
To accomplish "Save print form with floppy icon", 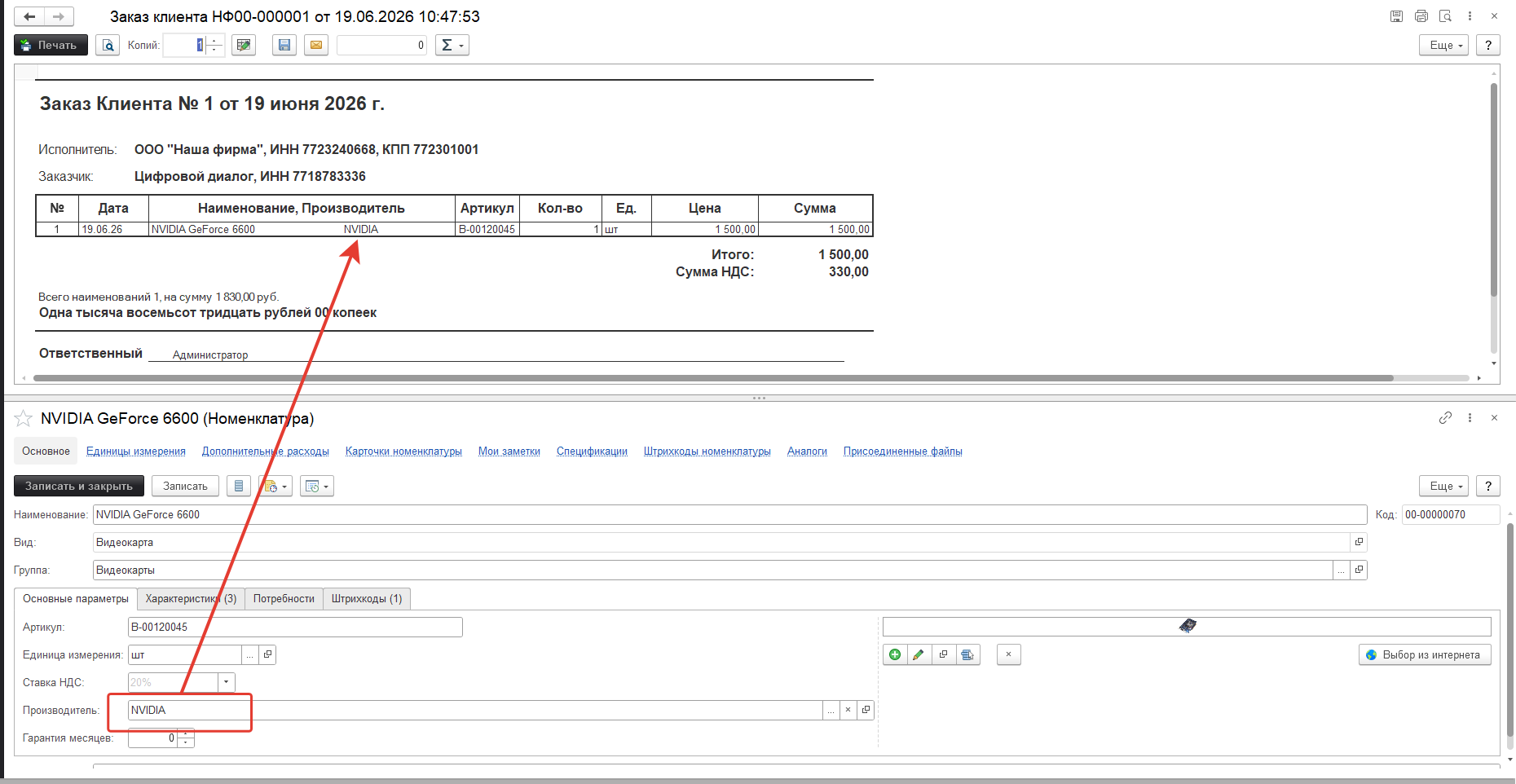I will 284,45.
